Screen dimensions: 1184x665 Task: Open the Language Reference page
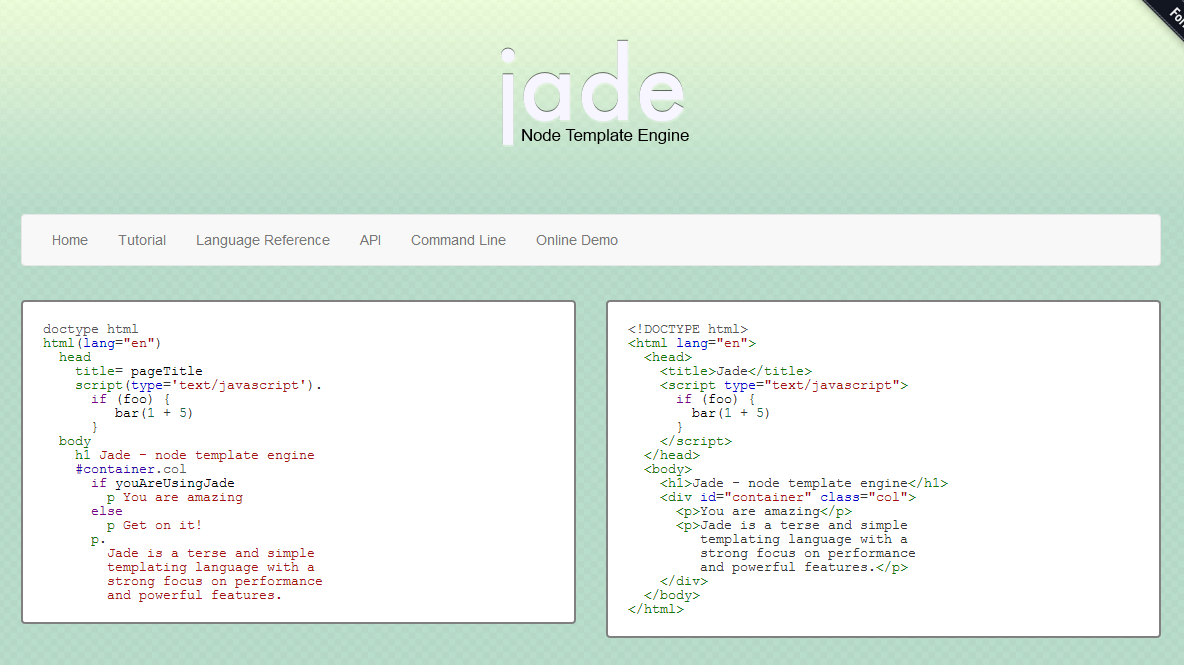point(263,240)
